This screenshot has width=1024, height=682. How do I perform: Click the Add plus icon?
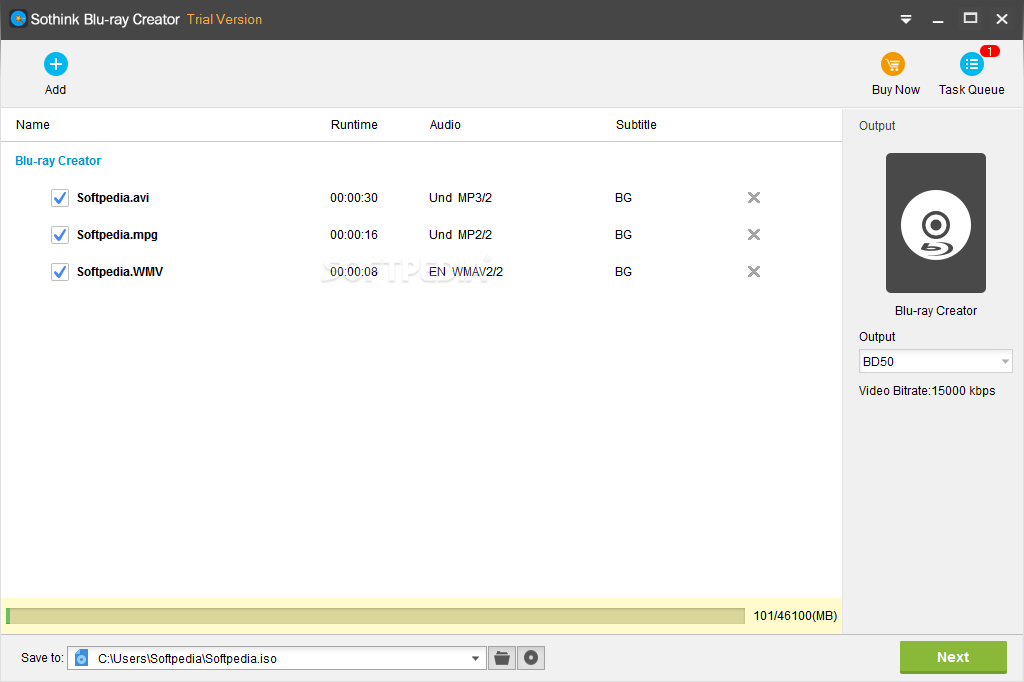pyautogui.click(x=56, y=64)
